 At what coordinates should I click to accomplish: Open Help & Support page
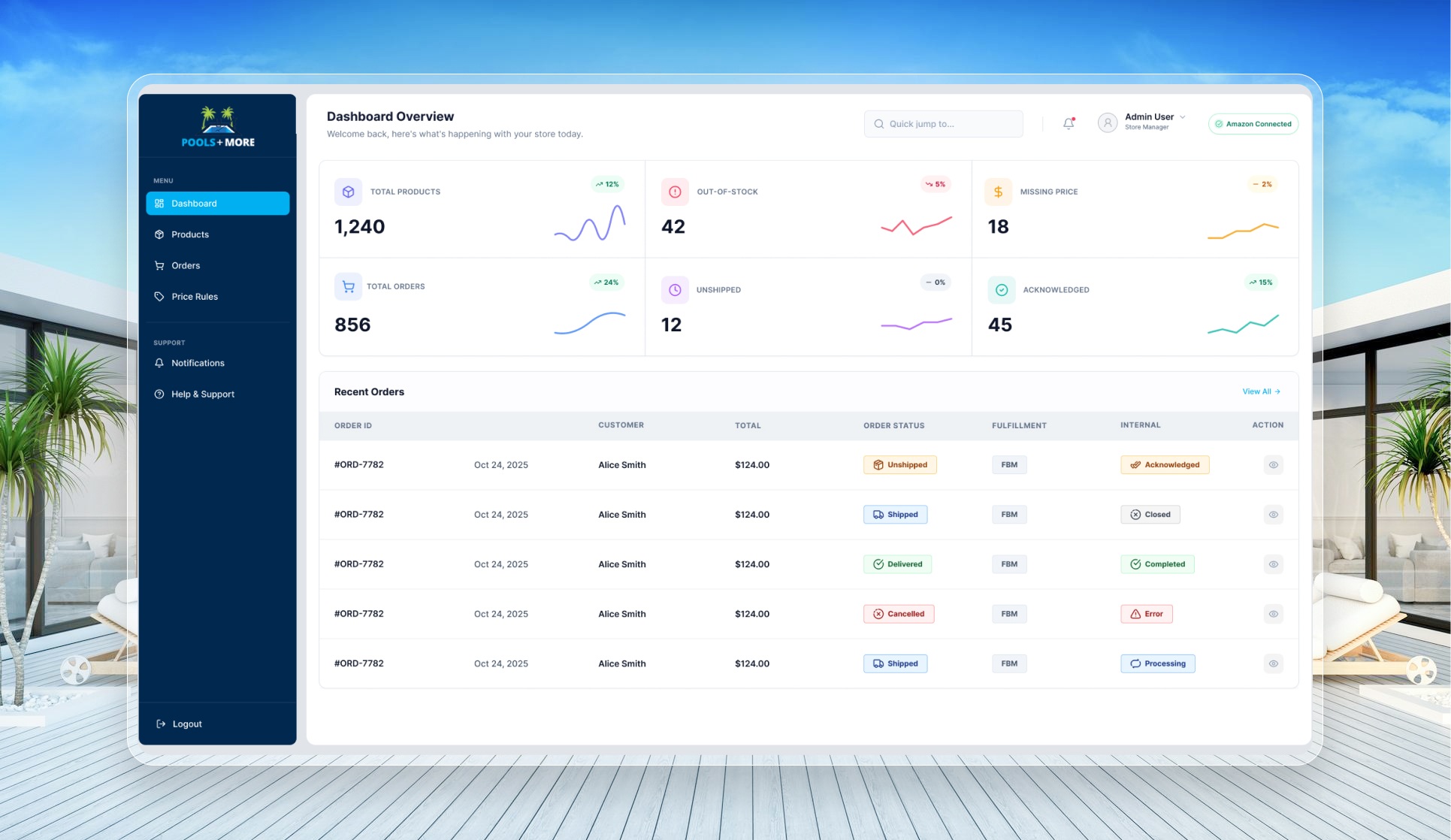click(202, 394)
